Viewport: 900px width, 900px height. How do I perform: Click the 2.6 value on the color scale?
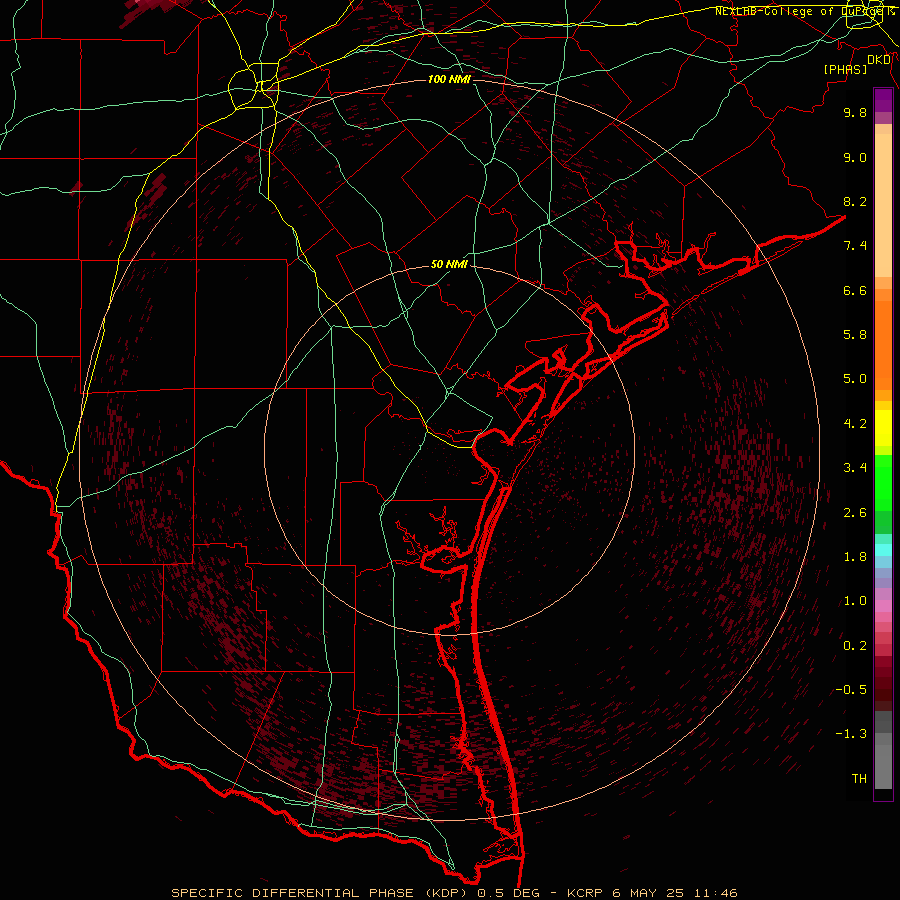pos(855,513)
